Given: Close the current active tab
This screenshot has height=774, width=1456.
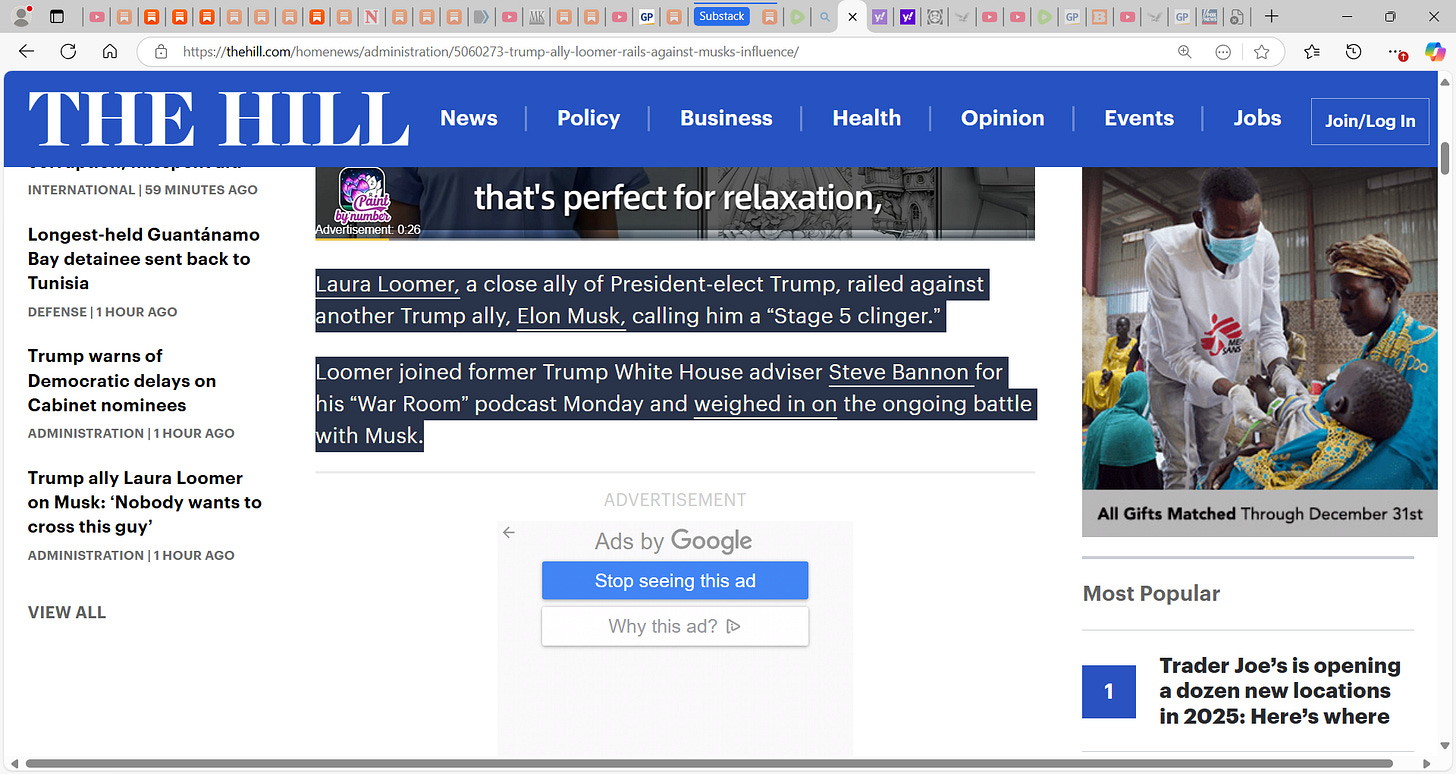Looking at the screenshot, I should tap(852, 17).
